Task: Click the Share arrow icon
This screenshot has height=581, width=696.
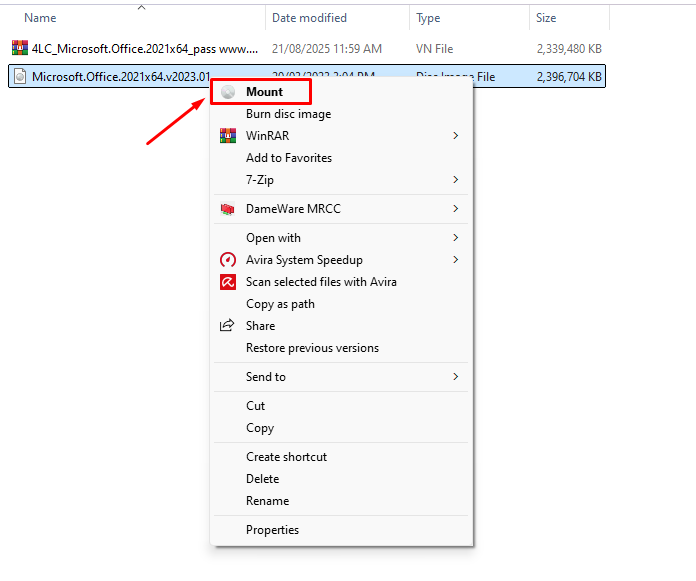Action: click(227, 326)
